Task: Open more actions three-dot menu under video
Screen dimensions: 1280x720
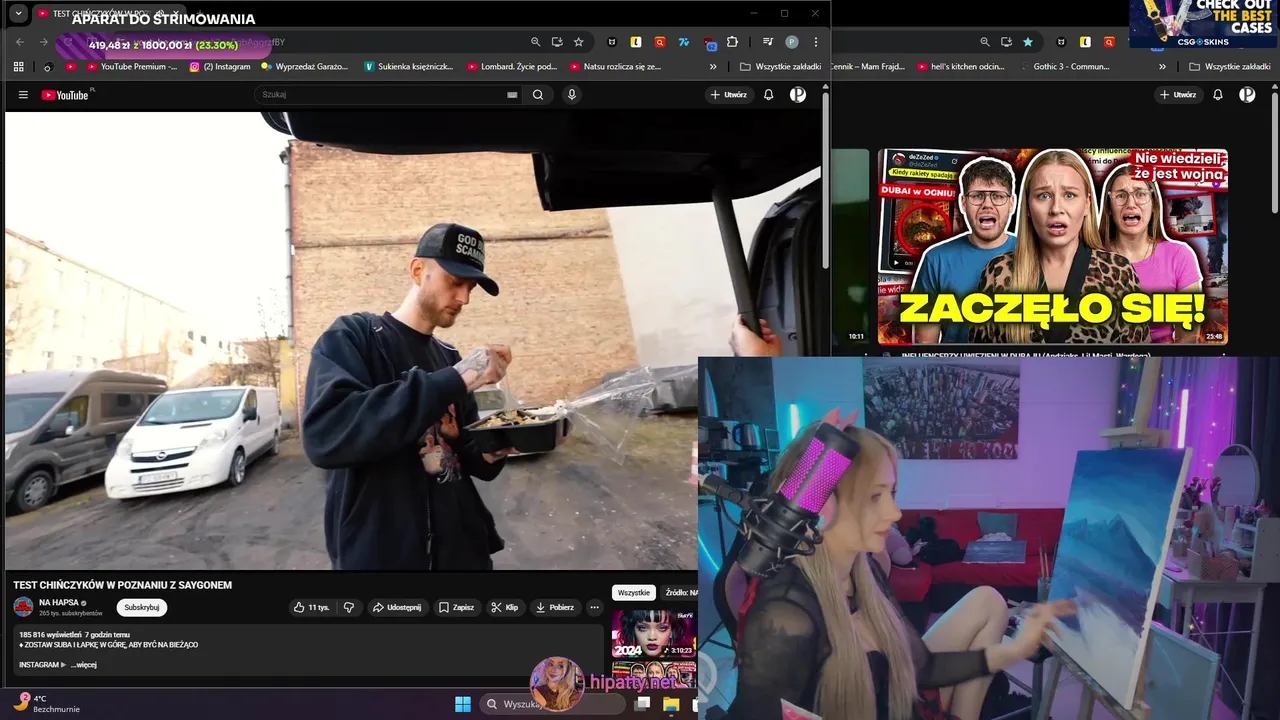Action: [x=594, y=607]
